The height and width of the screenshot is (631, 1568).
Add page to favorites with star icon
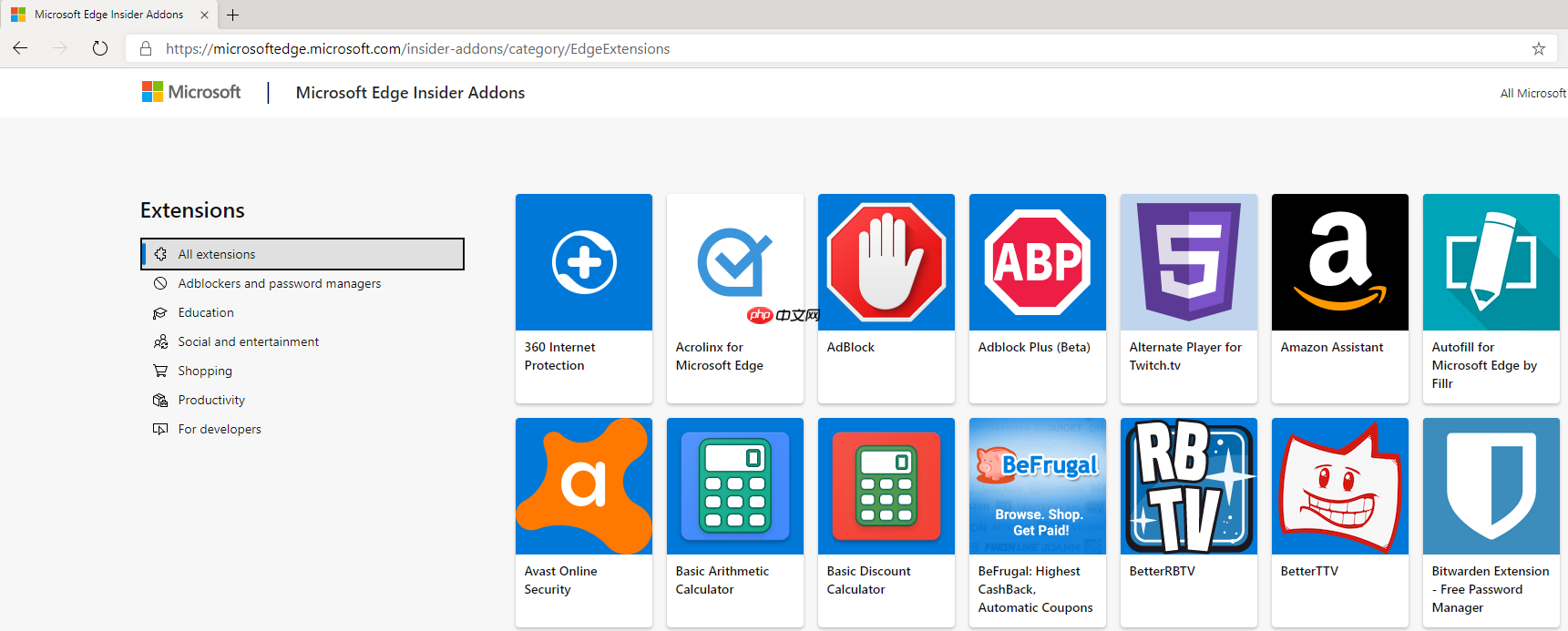click(x=1539, y=48)
